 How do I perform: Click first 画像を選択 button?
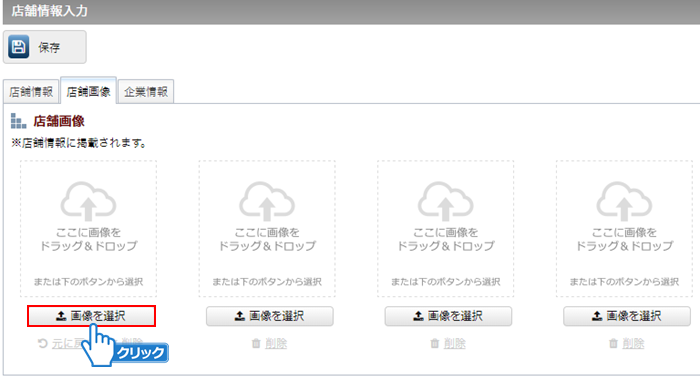92,316
